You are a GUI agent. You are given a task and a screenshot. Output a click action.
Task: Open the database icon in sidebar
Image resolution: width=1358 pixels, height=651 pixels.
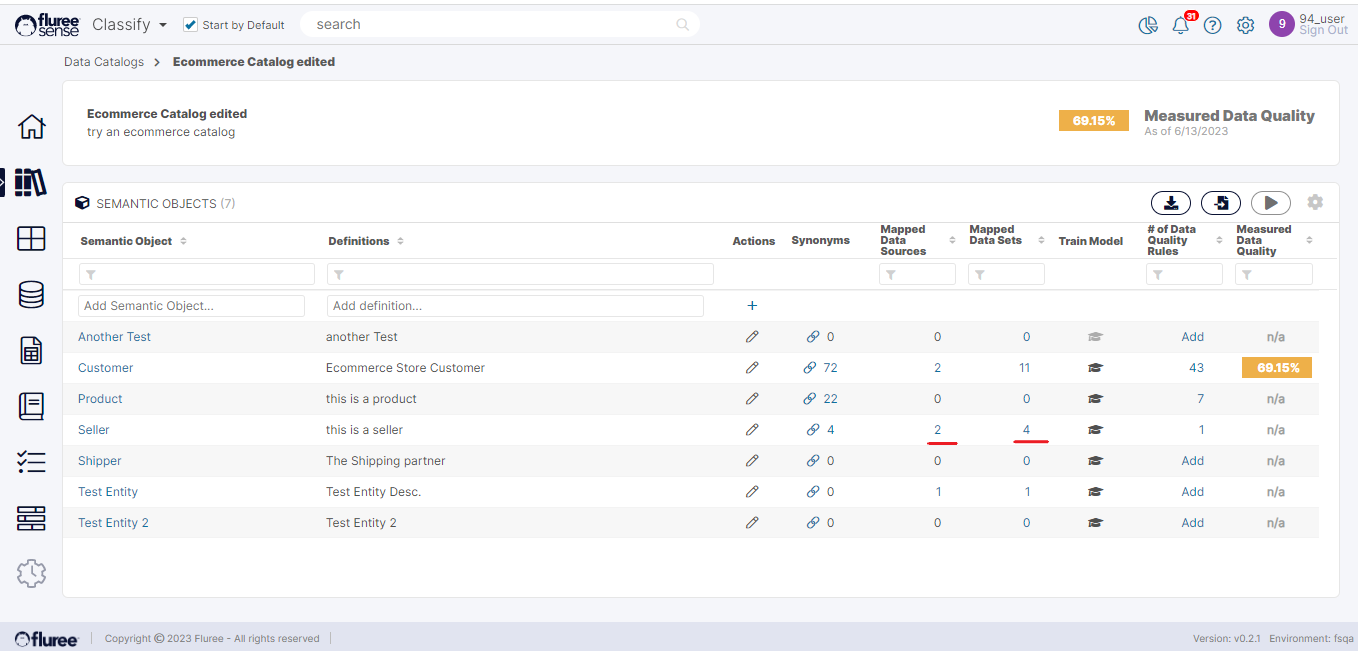pyautogui.click(x=31, y=294)
